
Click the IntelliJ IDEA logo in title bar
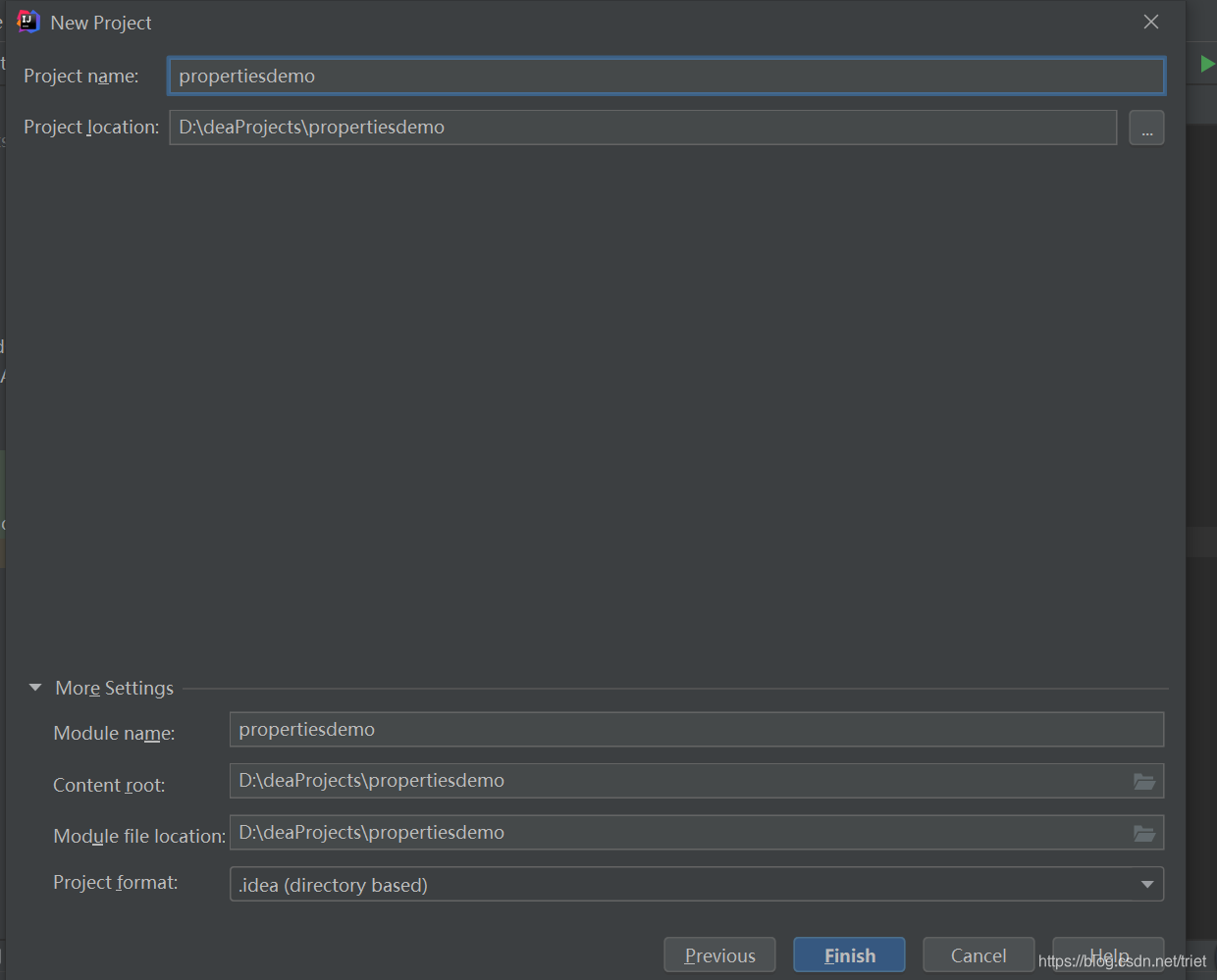(28, 22)
